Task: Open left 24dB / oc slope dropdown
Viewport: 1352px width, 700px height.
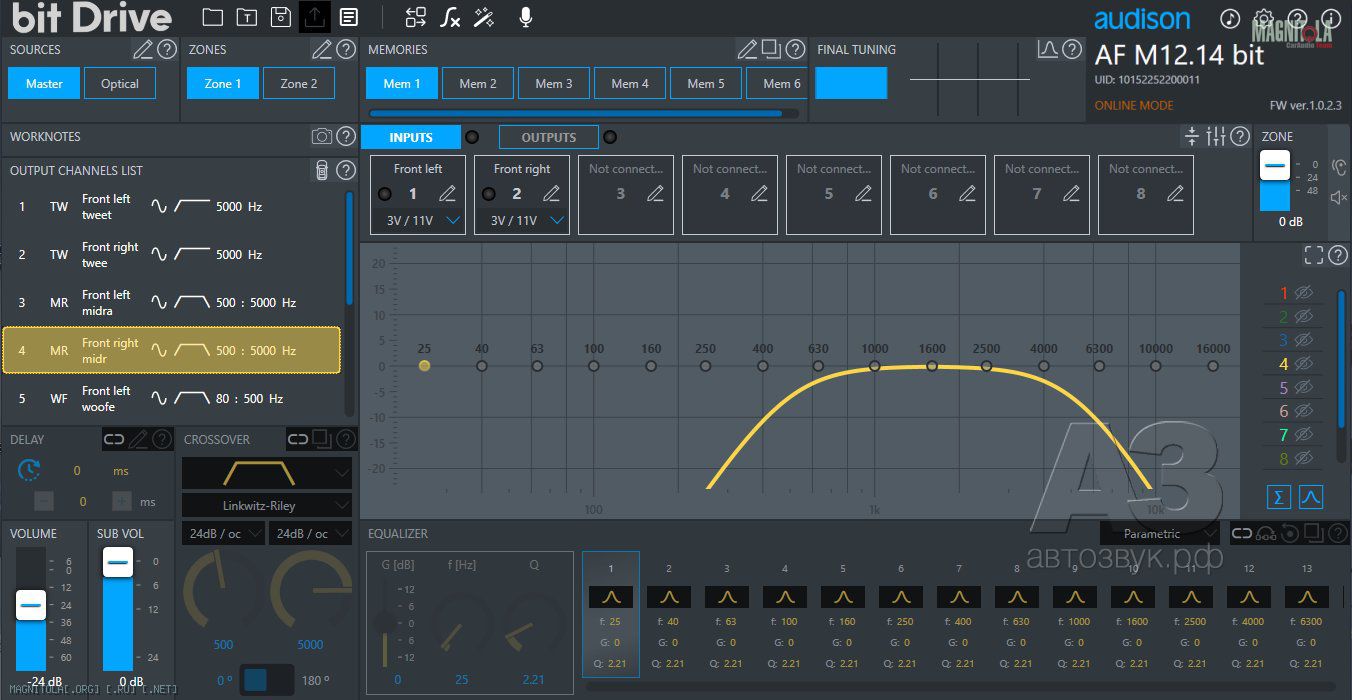Action: pyautogui.click(x=223, y=534)
